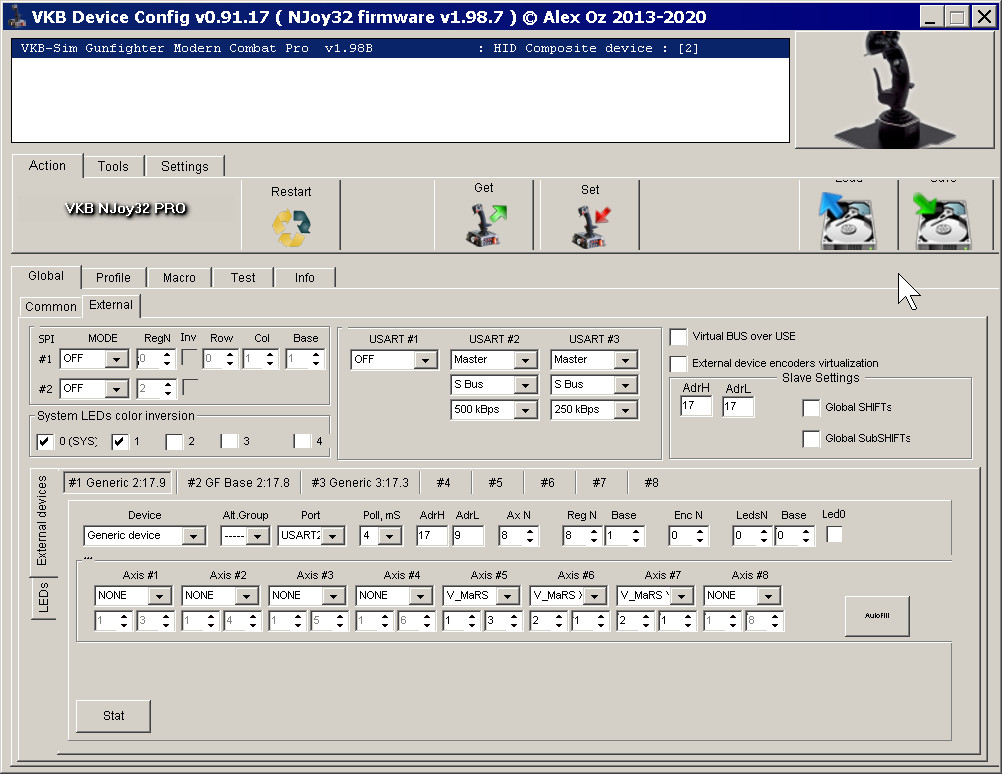Open the Profile tab
Image resolution: width=1002 pixels, height=774 pixels.
coord(113,277)
